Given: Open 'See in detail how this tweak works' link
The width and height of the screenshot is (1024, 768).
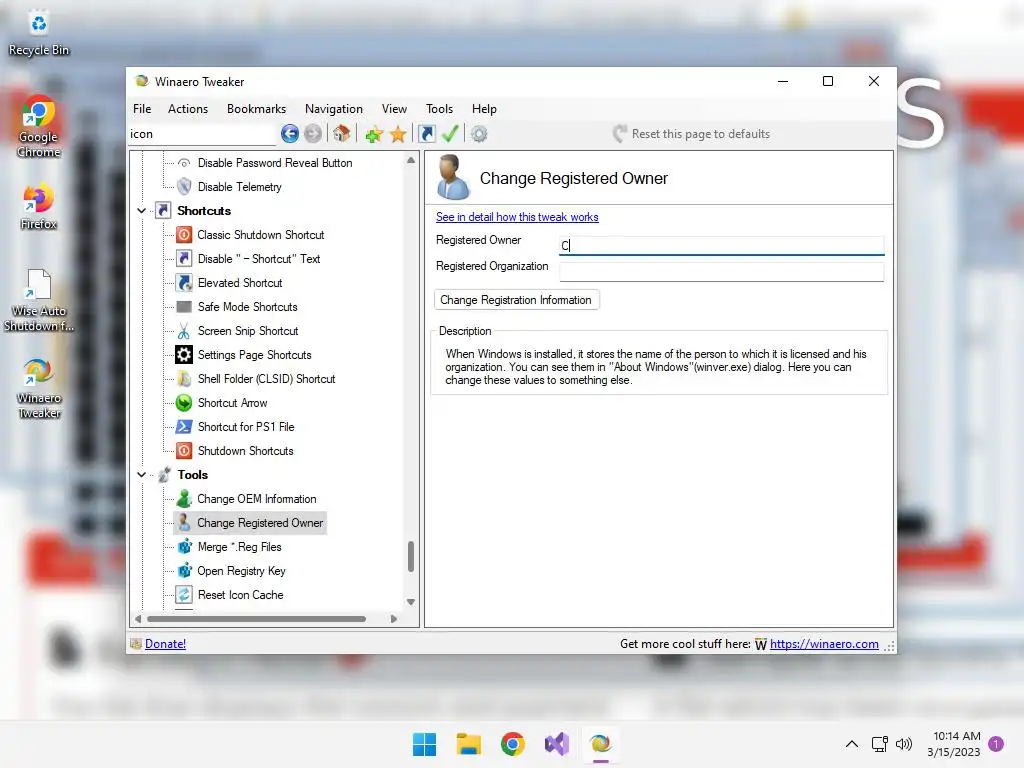Looking at the screenshot, I should tap(517, 217).
